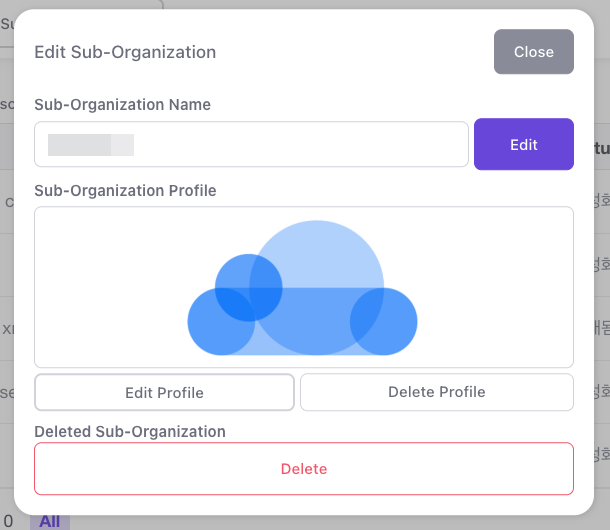Click the red Delete sub-organization button
Viewport: 610px width, 530px height.
pos(303,468)
